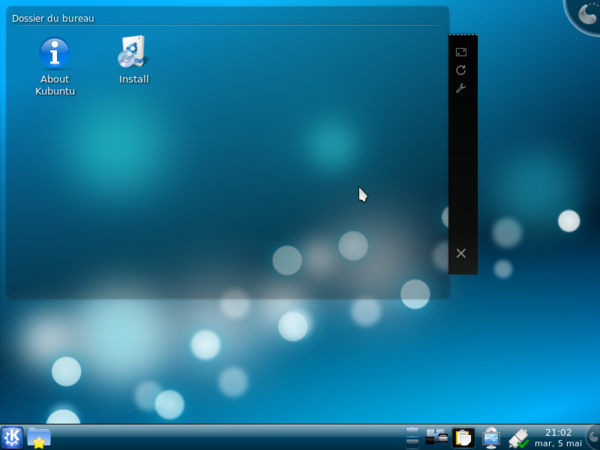The width and height of the screenshot is (600, 450).
Task: Launch the Install desktop icon
Action: pyautogui.click(x=133, y=53)
